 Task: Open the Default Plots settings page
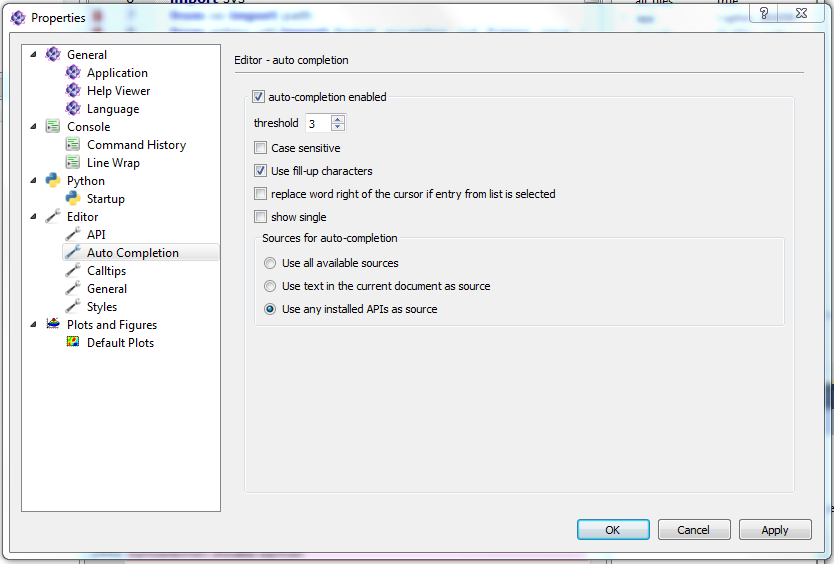[121, 343]
